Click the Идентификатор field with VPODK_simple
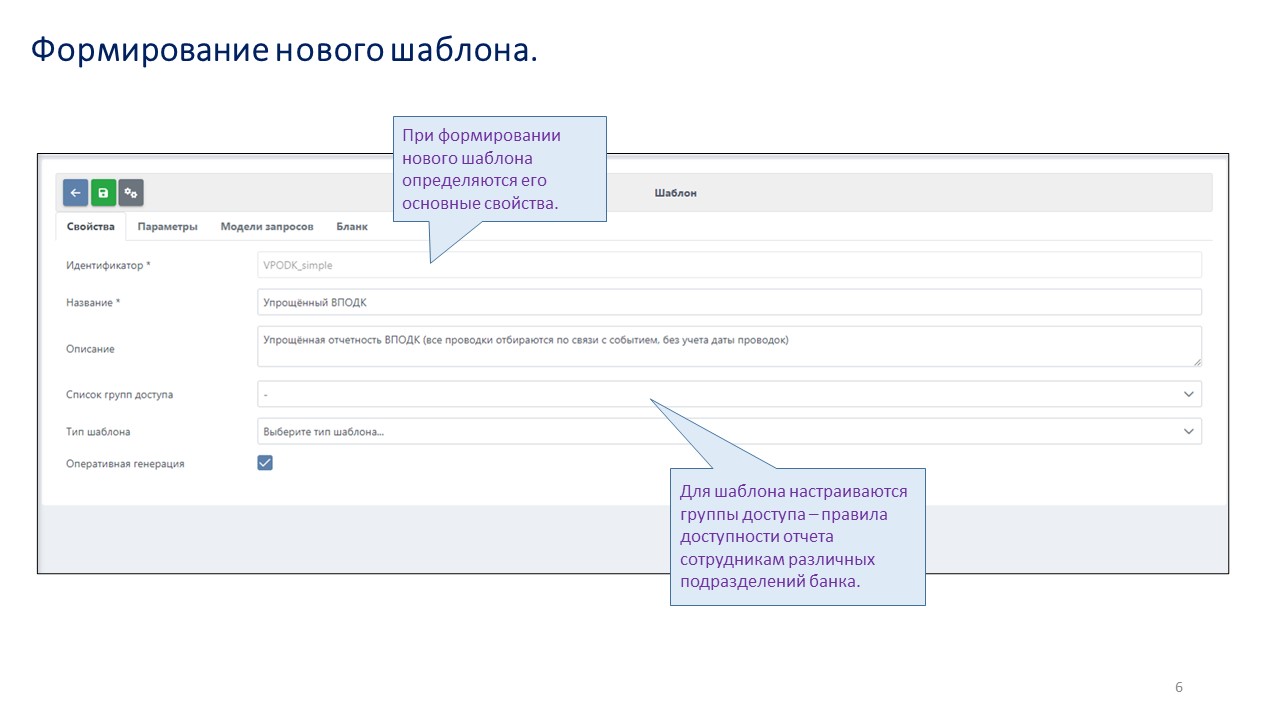Viewport: 1280px width, 720px height. [729, 265]
